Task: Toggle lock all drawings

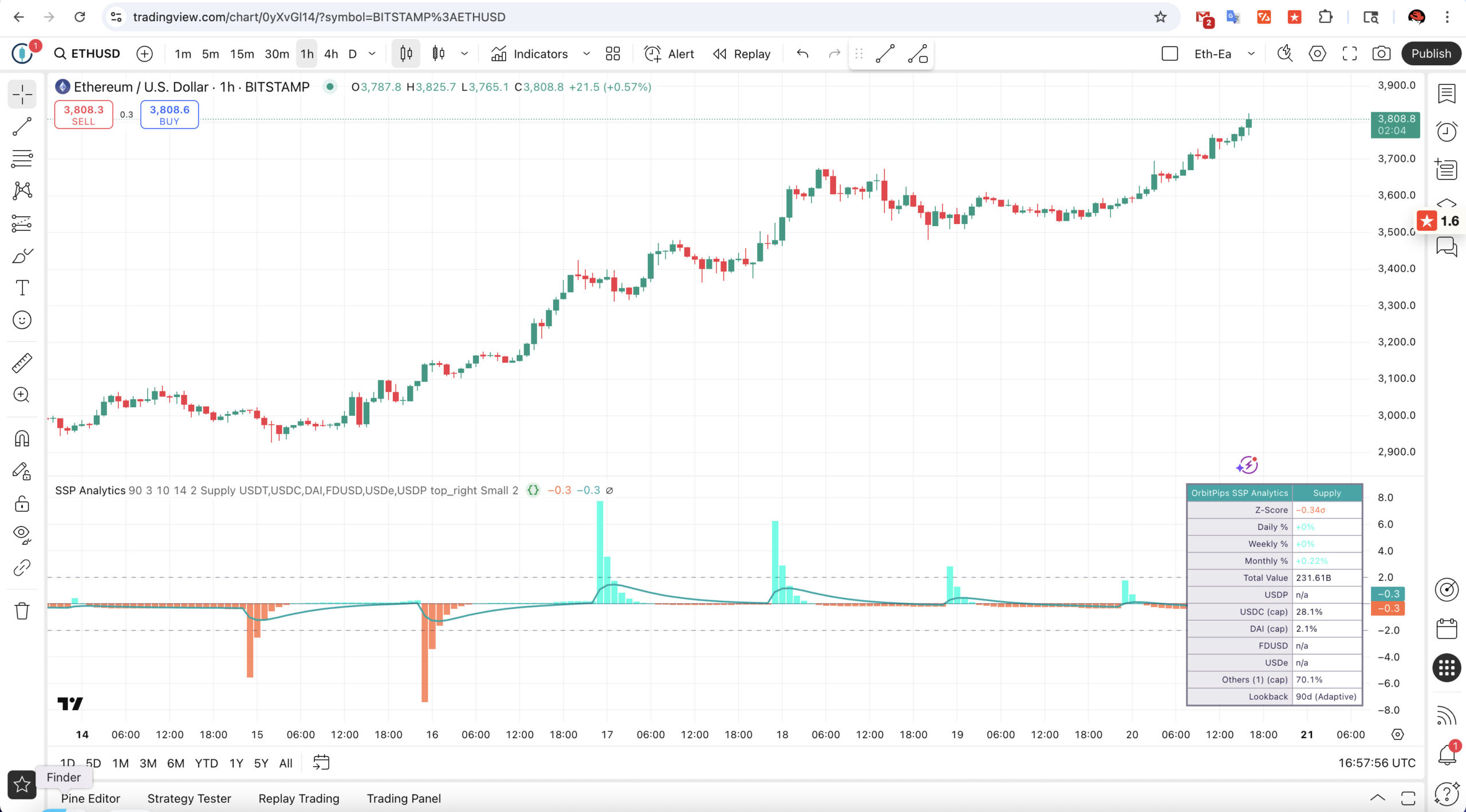Action: pos(22,503)
